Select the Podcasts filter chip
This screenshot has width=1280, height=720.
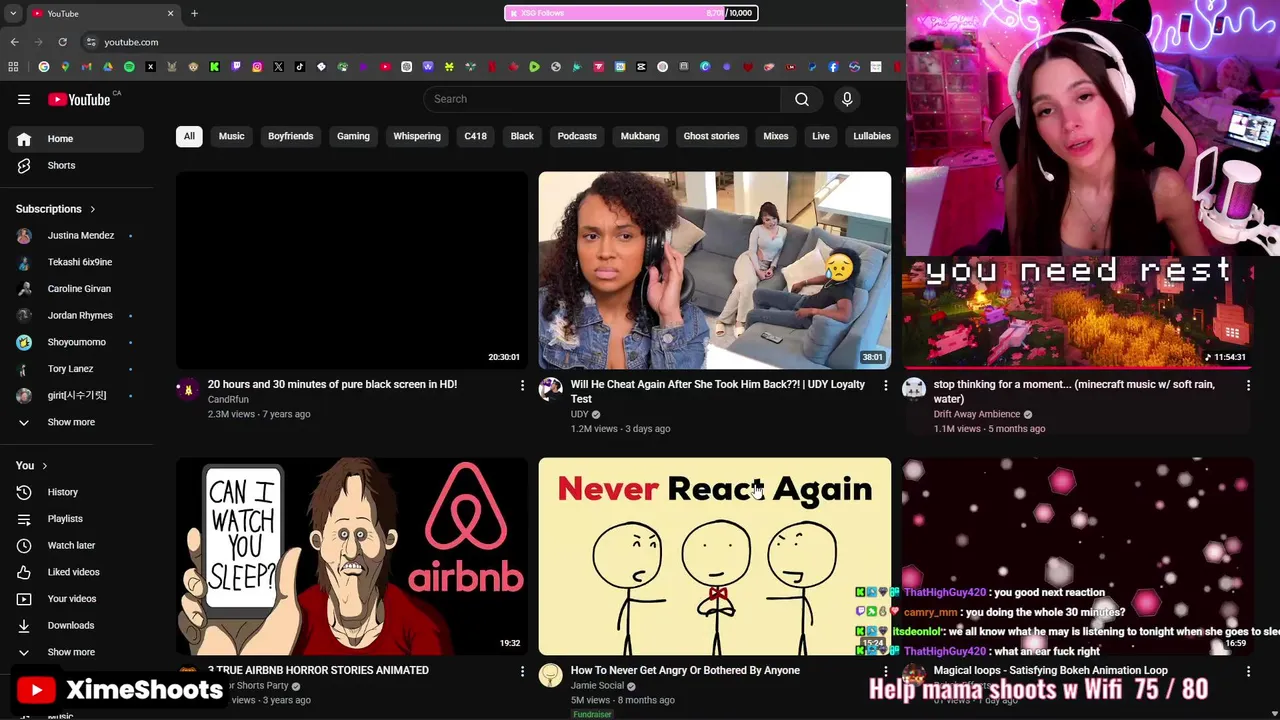point(577,136)
